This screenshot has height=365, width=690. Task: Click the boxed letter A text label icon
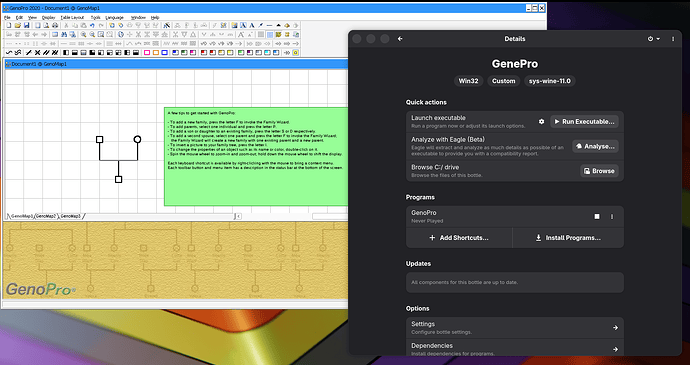(243, 26)
